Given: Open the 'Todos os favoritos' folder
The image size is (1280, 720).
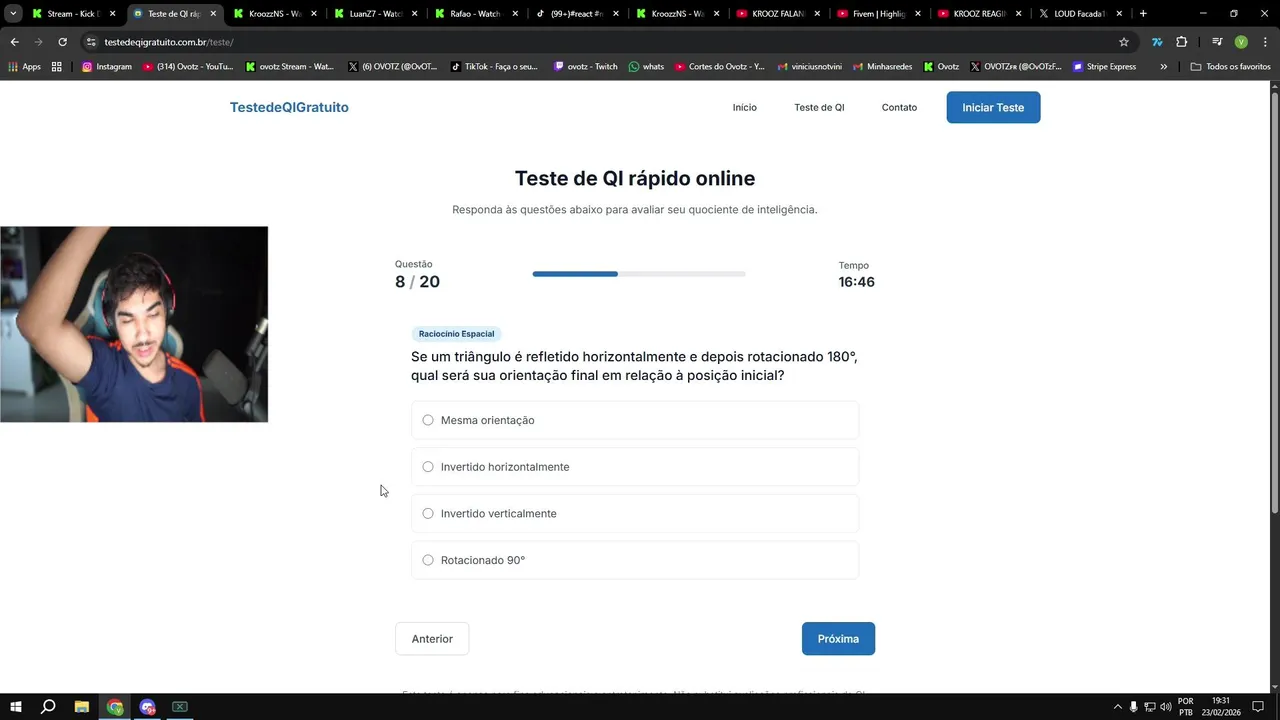Looking at the screenshot, I should coord(1231,67).
